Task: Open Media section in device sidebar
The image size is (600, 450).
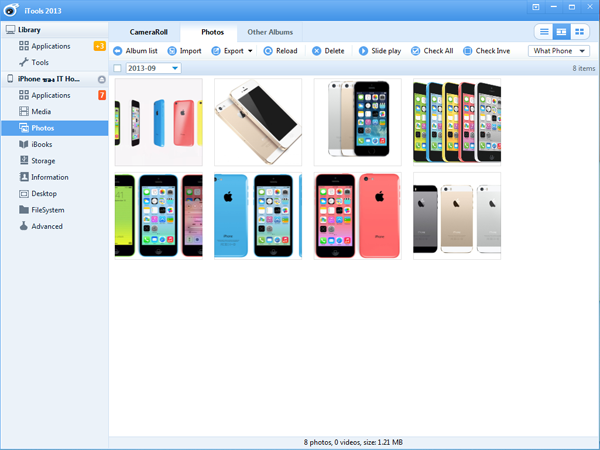Action: click(x=41, y=112)
